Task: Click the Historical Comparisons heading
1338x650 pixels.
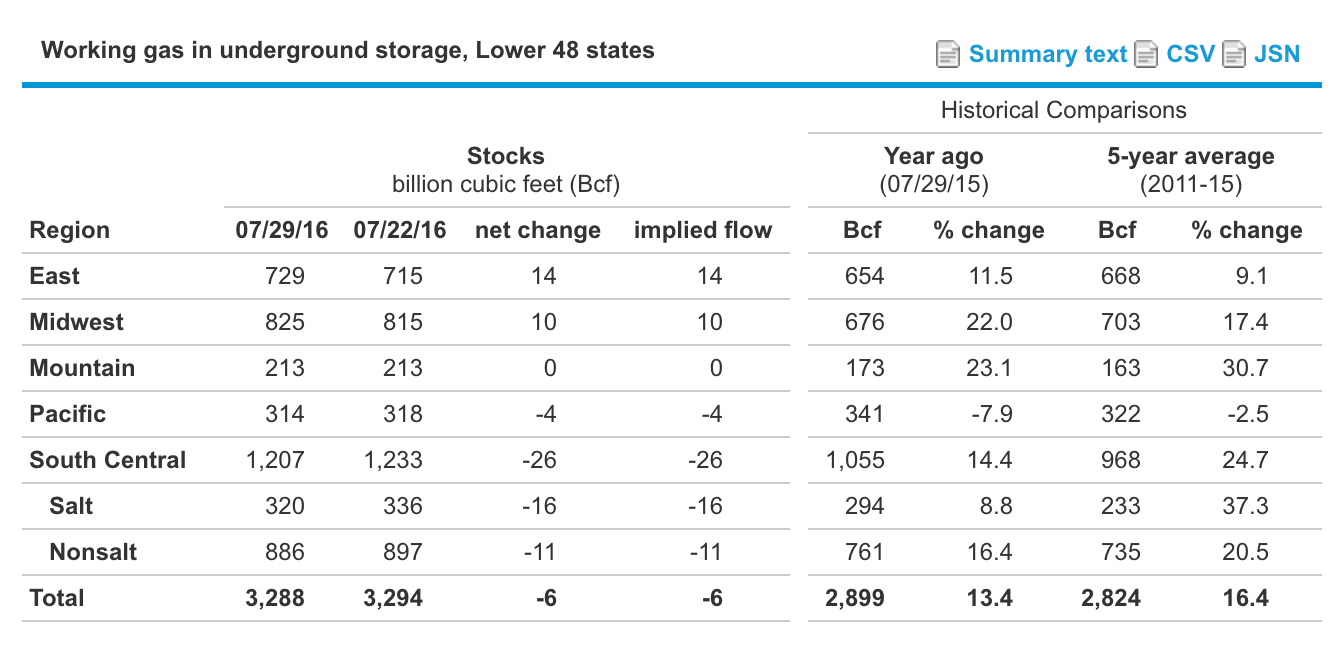Action: coord(1063,110)
